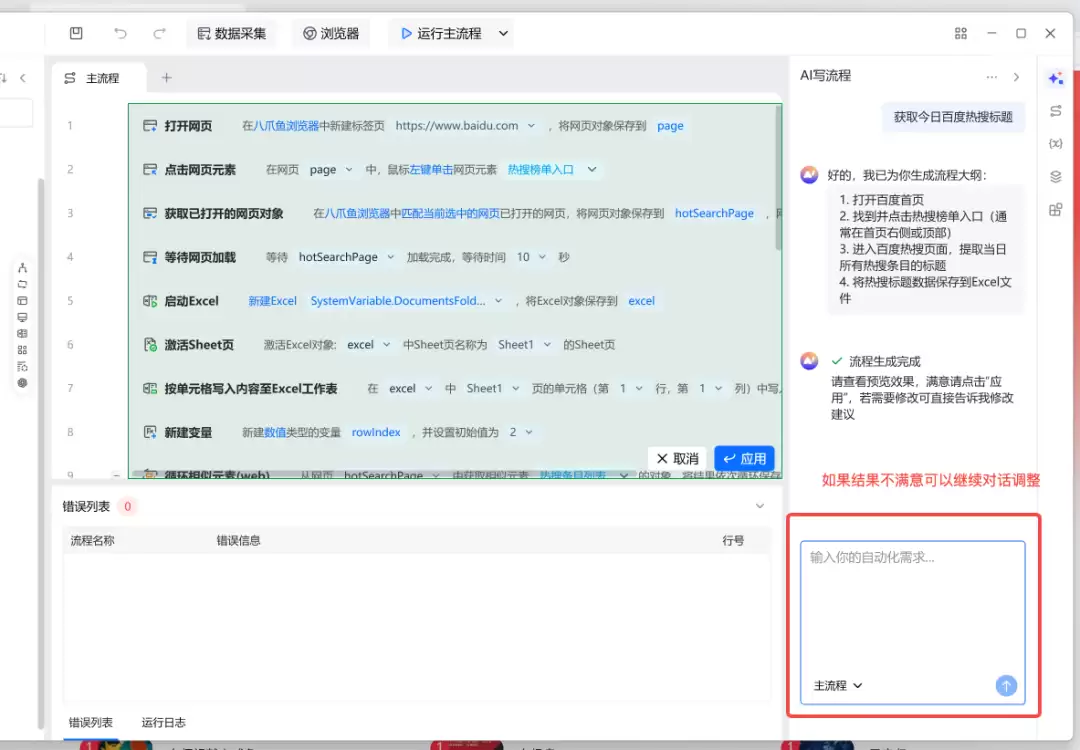Screen dimensions: 1080x750
Task: Click the 流程名称 column header
Action: [x=92, y=541]
